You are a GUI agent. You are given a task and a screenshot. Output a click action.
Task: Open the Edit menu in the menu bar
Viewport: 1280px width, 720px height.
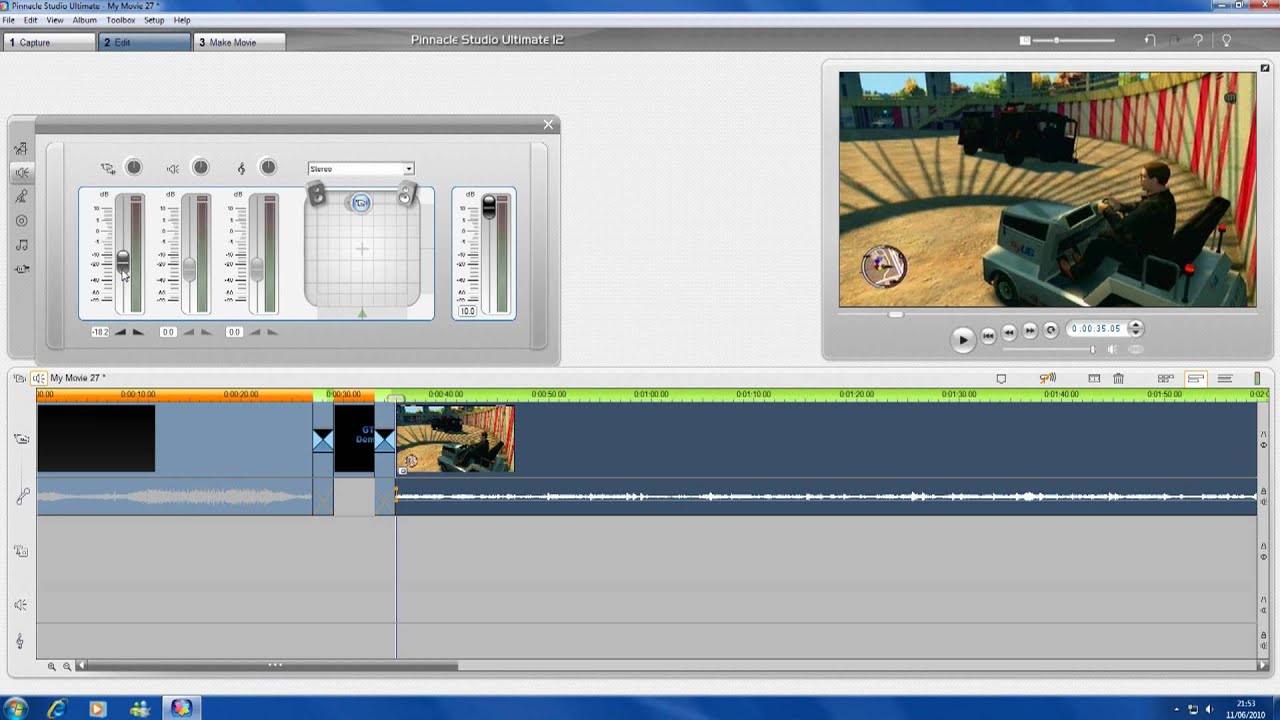[31, 20]
